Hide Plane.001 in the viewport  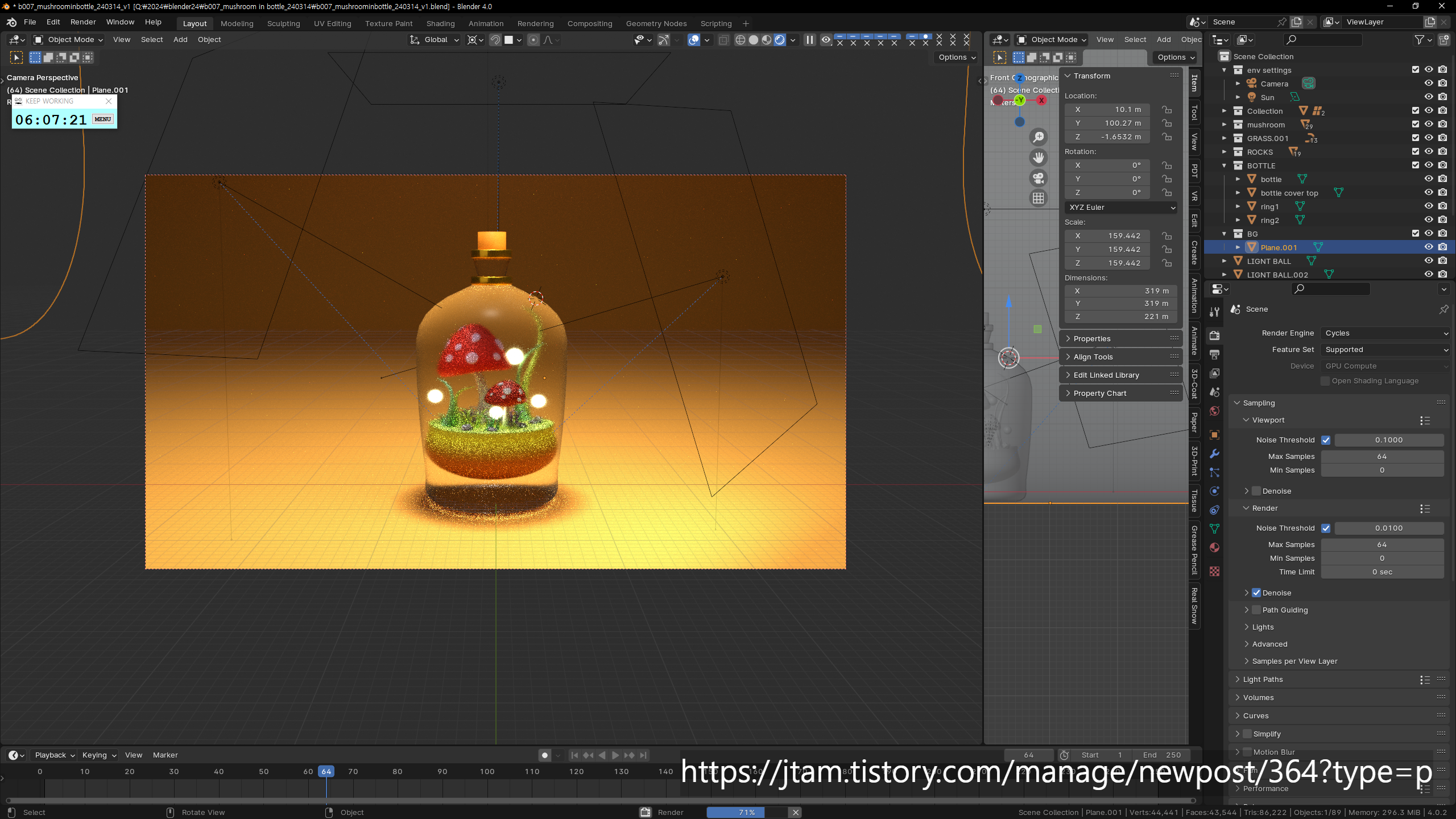1429,247
